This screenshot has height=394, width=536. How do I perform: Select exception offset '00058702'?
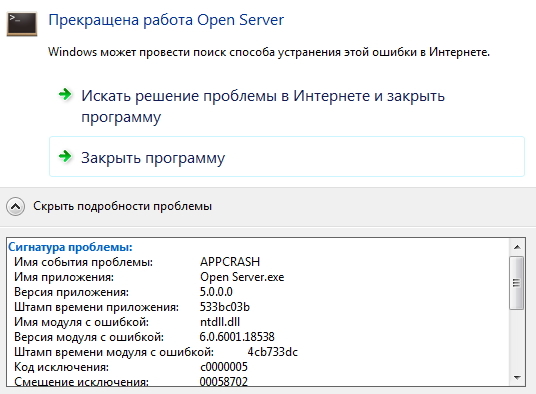pos(224,381)
